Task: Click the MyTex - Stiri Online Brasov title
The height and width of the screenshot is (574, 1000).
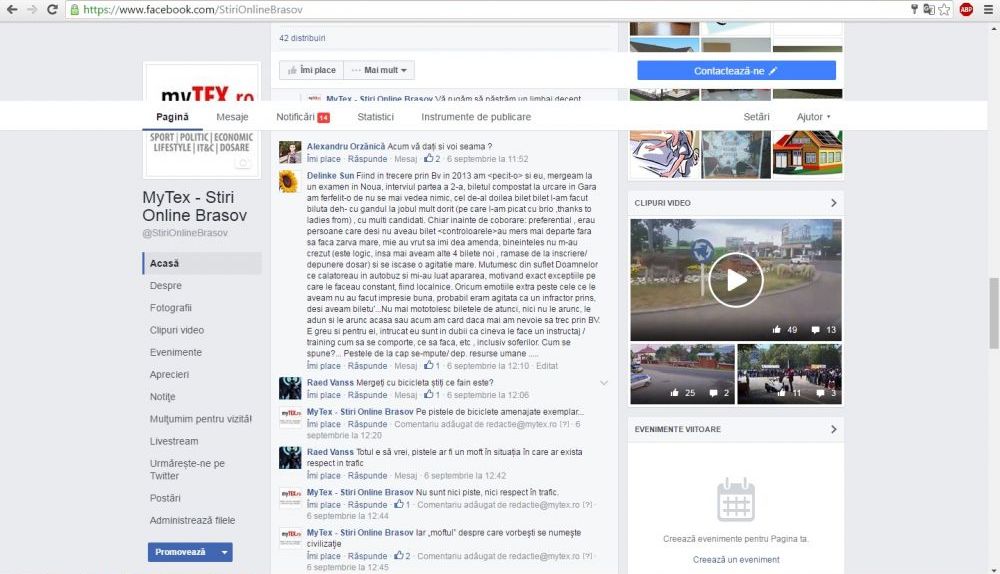Action: pos(195,206)
